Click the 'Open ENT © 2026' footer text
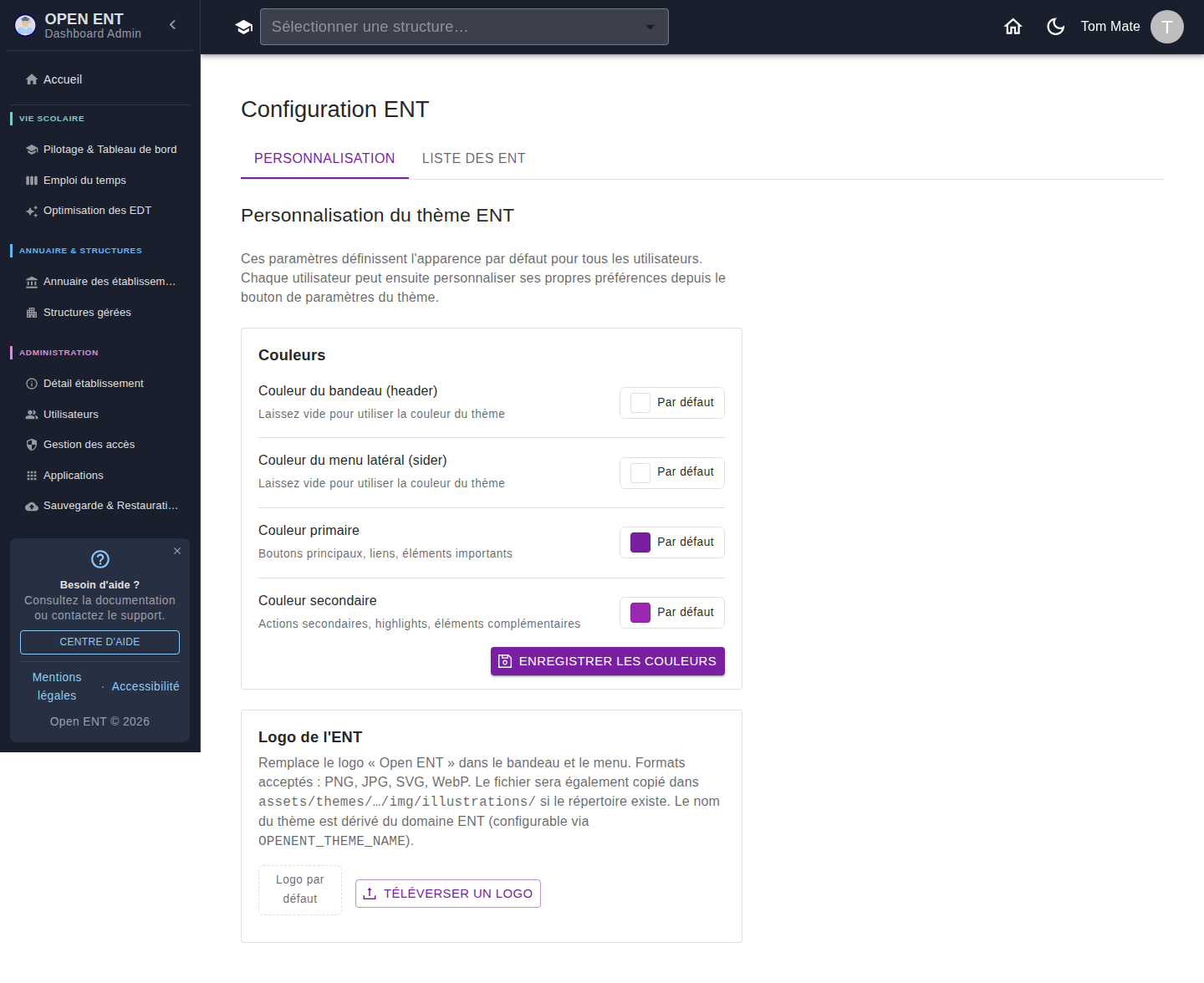The height and width of the screenshot is (983, 1204). coord(99,721)
